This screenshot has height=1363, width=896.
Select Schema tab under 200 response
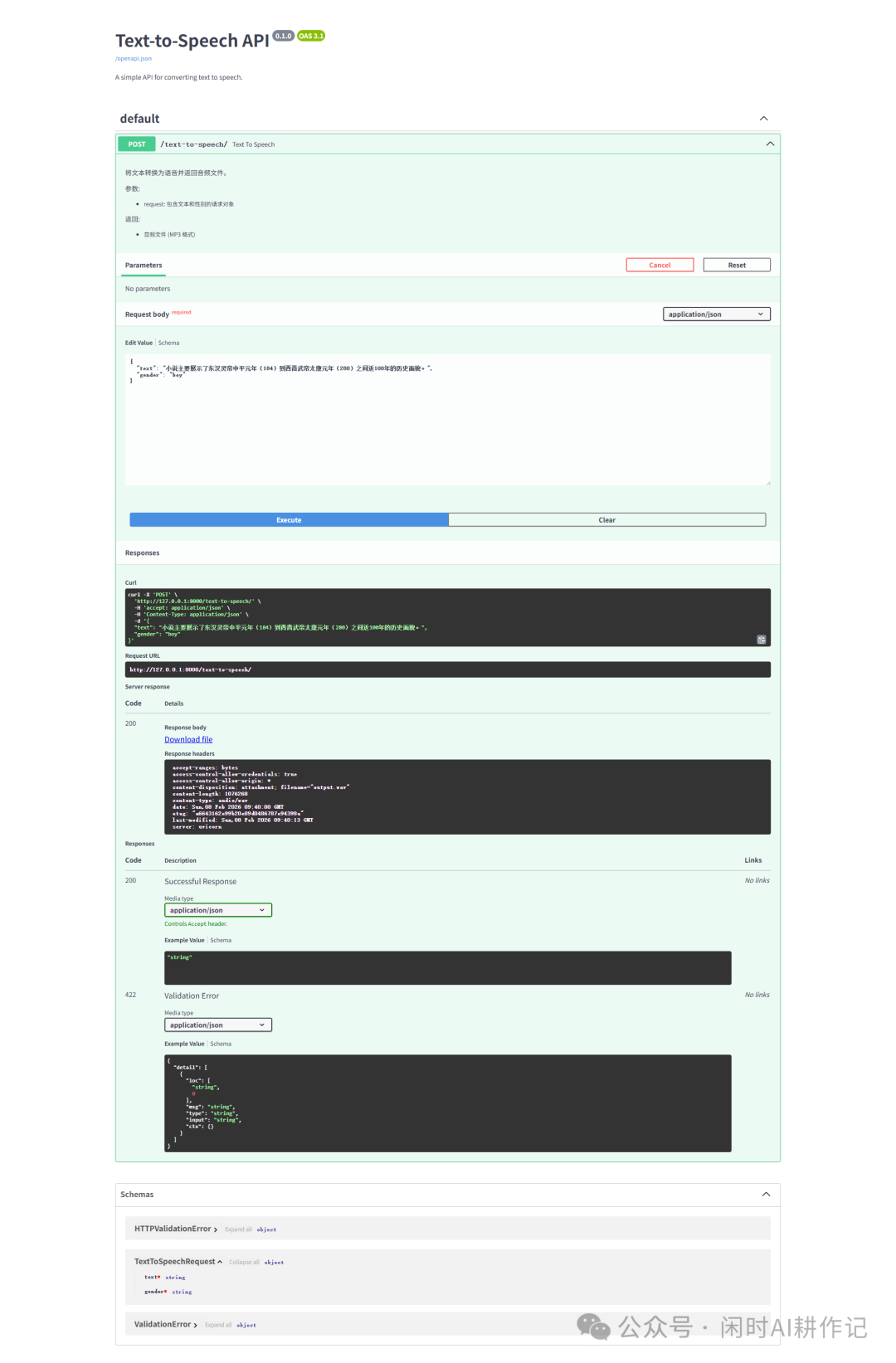click(x=221, y=941)
